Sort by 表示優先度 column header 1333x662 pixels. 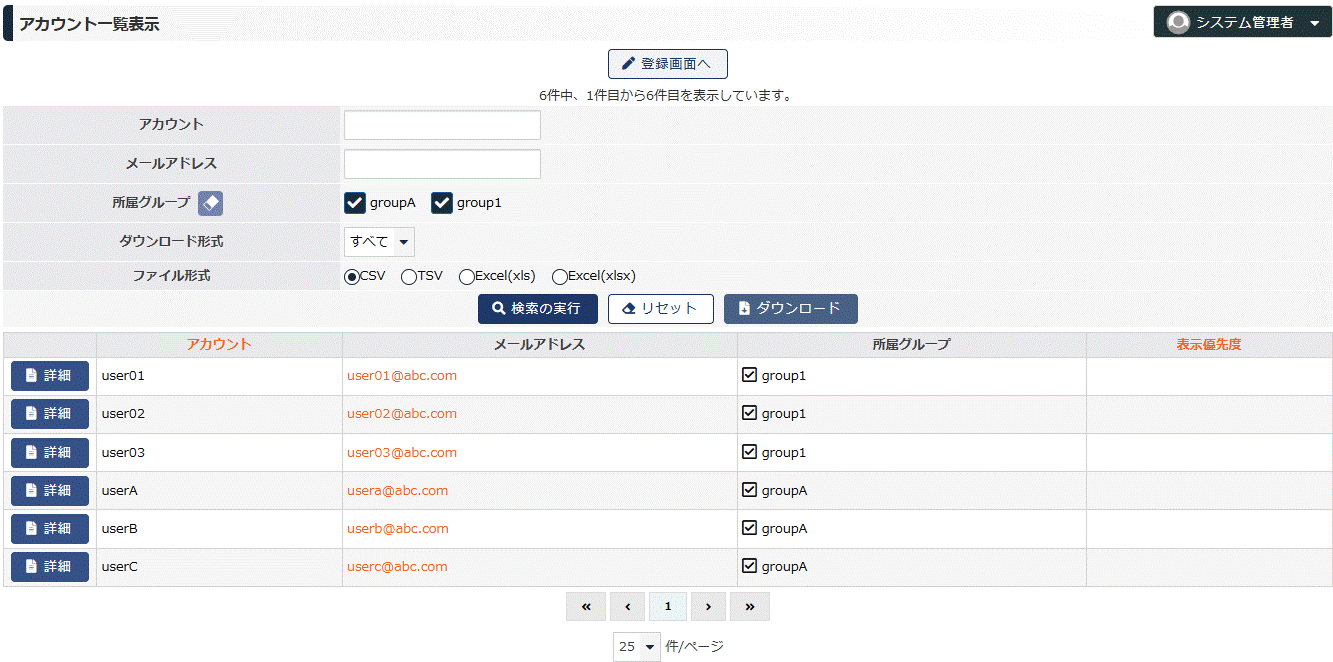(x=1208, y=344)
